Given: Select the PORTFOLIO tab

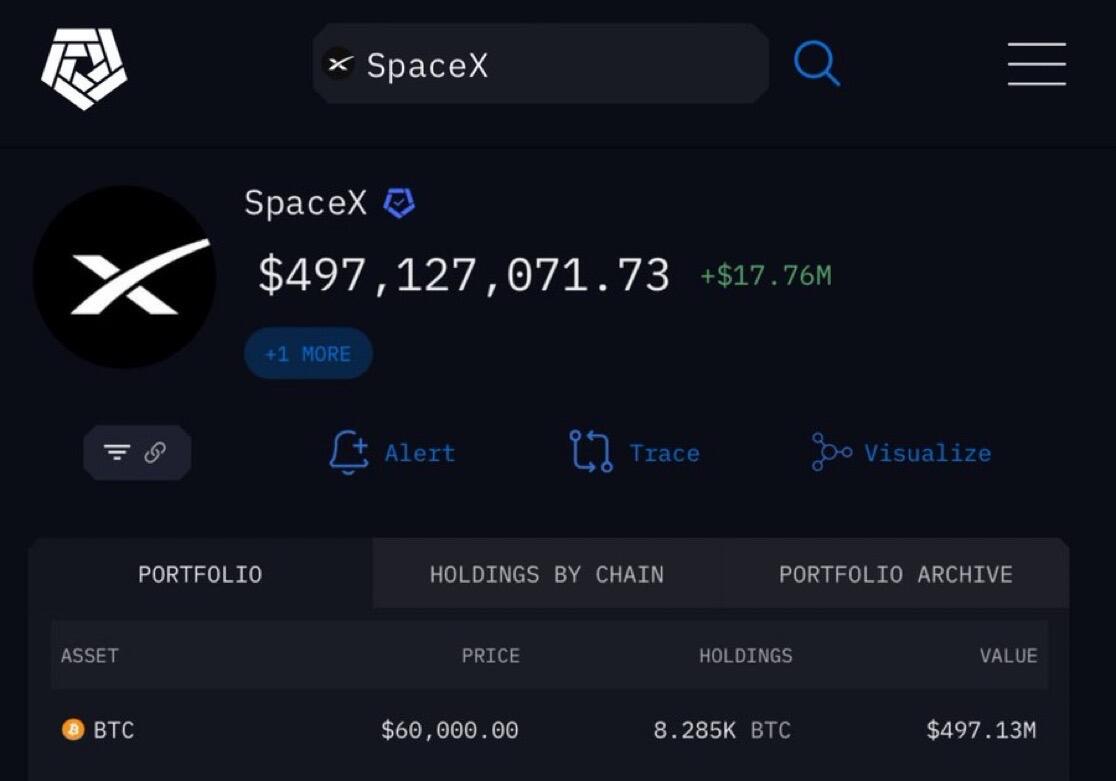Looking at the screenshot, I should 200,574.
